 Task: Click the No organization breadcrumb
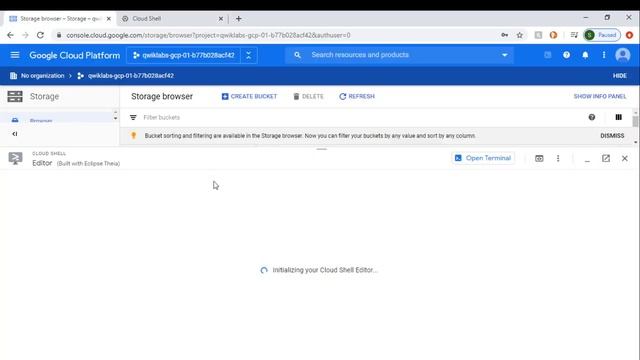click(x=42, y=76)
